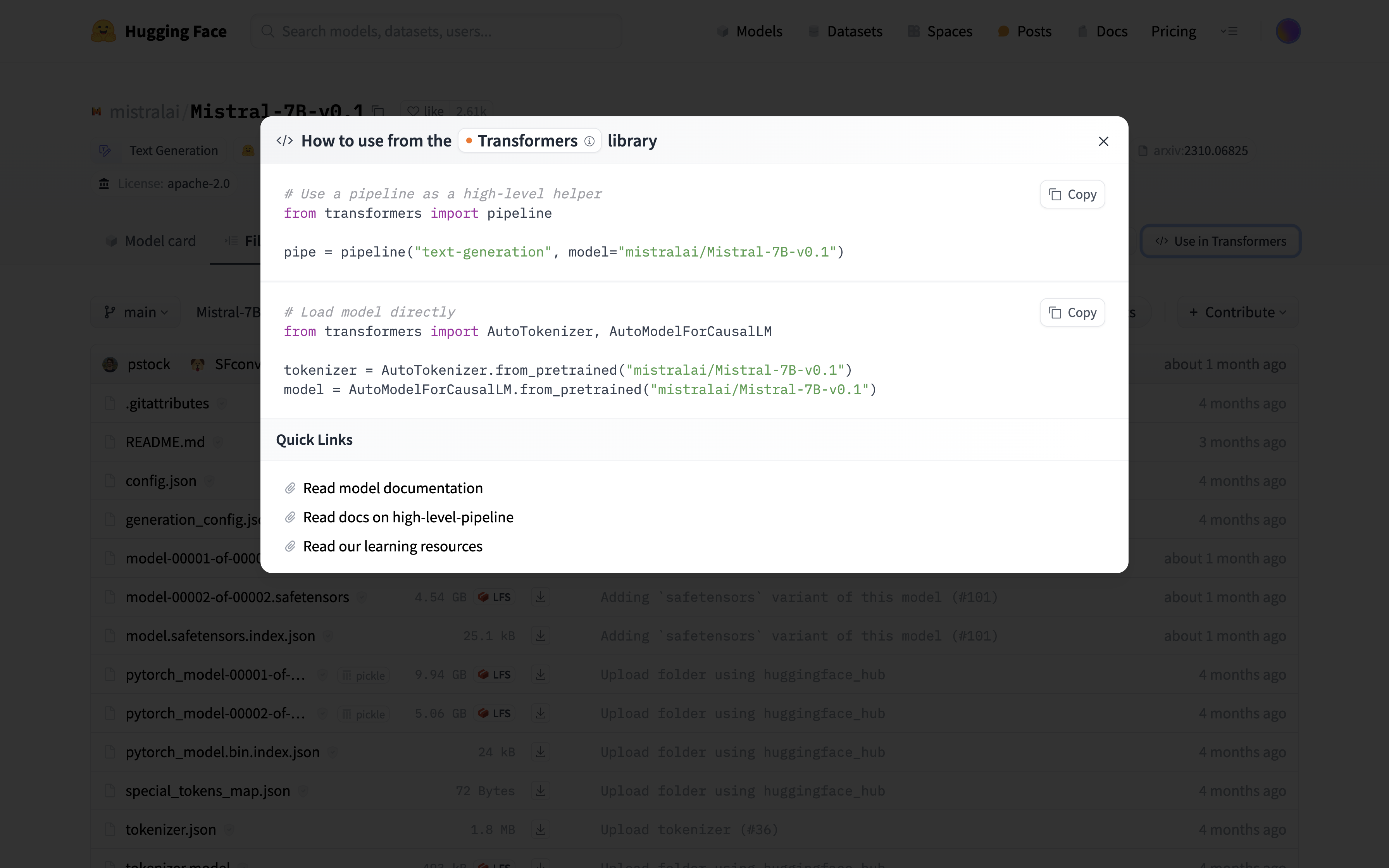Image resolution: width=1389 pixels, height=868 pixels.
Task: Copy model name icon next to Mistral-7B-v0.1
Action: coord(377,111)
